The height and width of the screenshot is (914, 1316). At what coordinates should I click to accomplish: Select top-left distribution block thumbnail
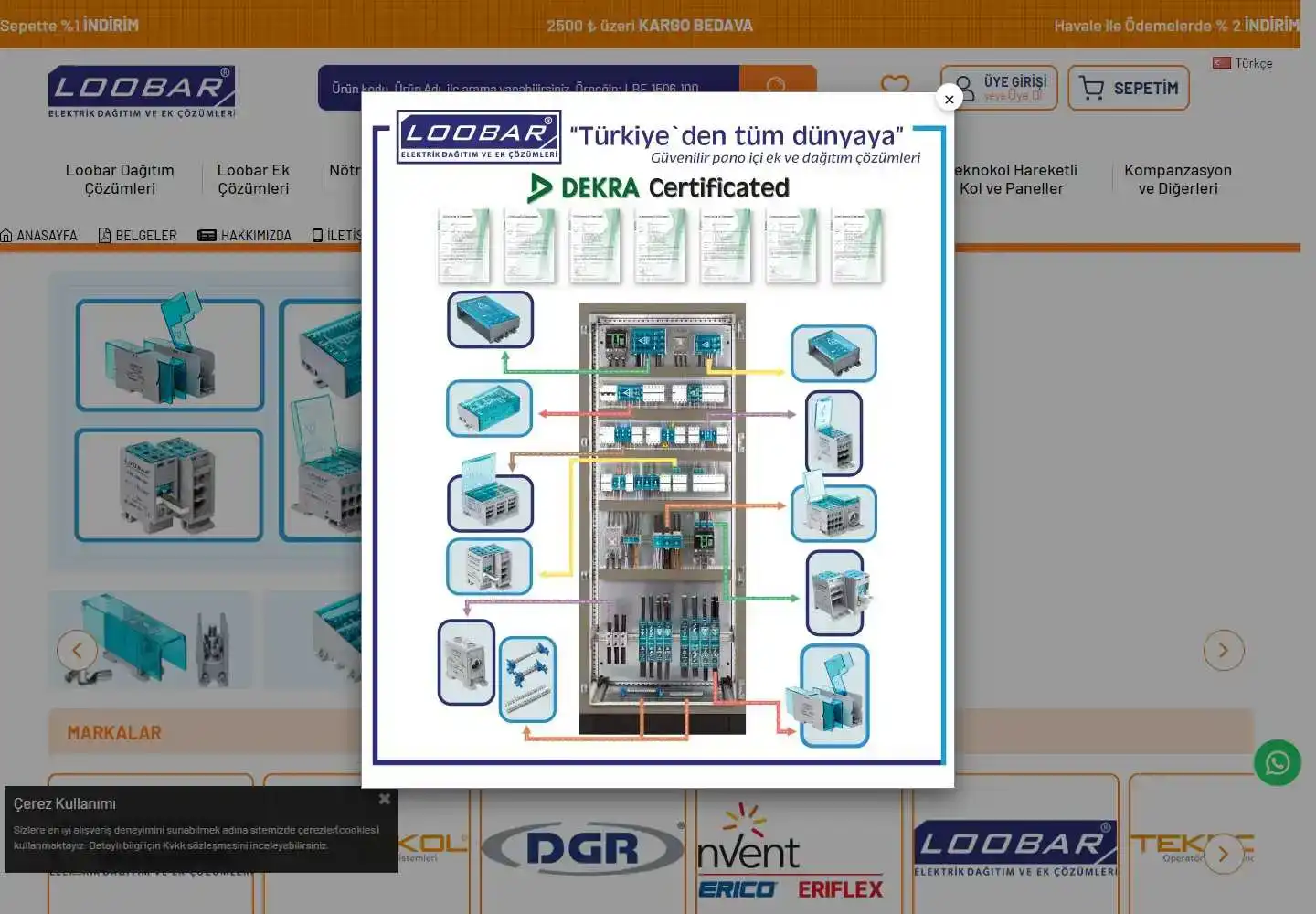coord(170,355)
